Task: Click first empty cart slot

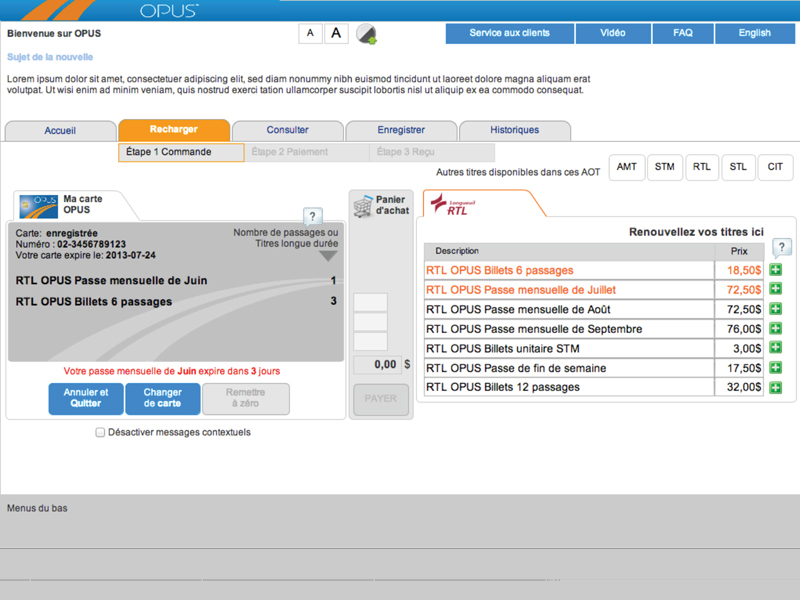Action: click(x=370, y=303)
